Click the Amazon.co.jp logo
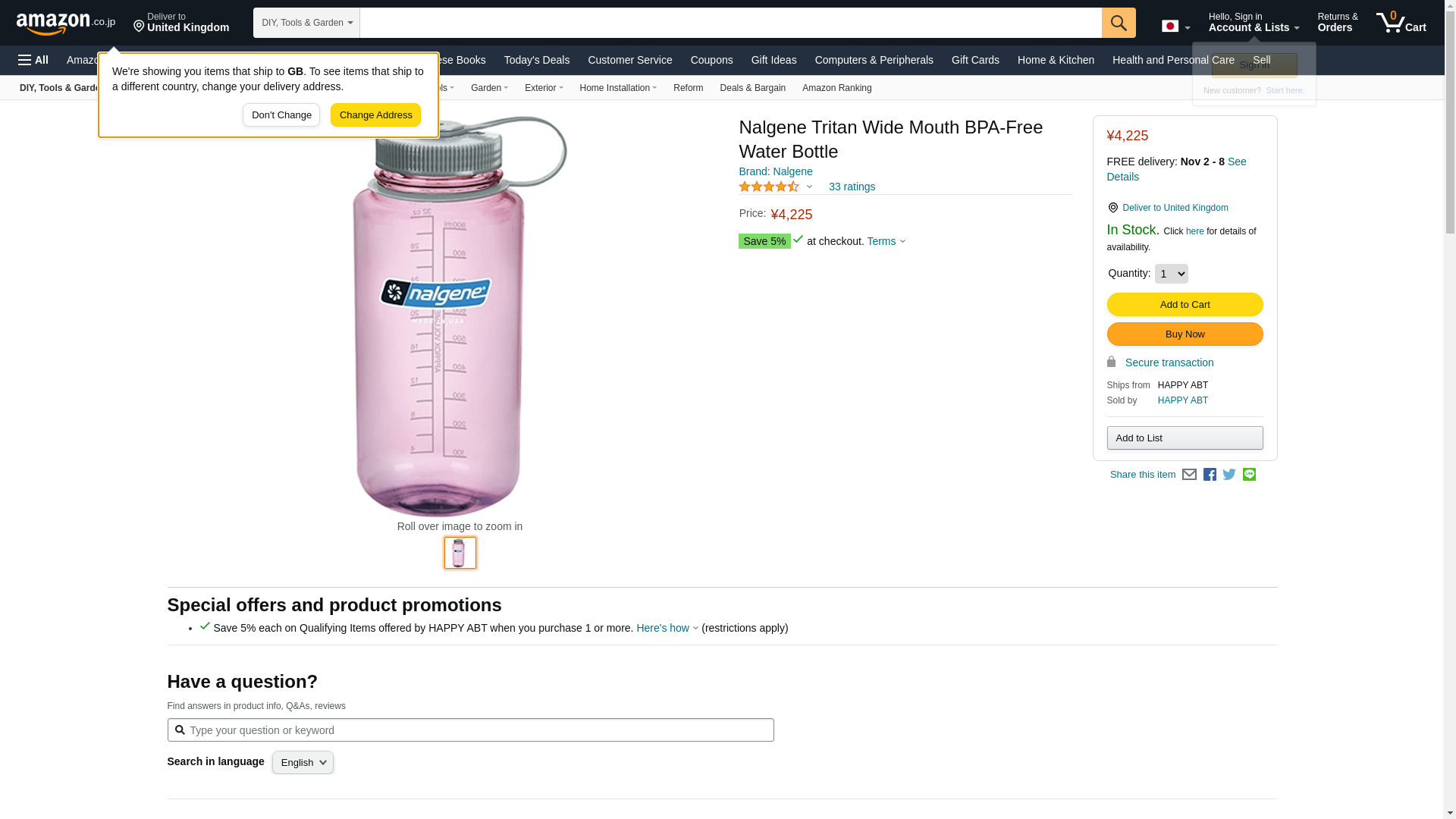The height and width of the screenshot is (819, 1456). tap(66, 23)
